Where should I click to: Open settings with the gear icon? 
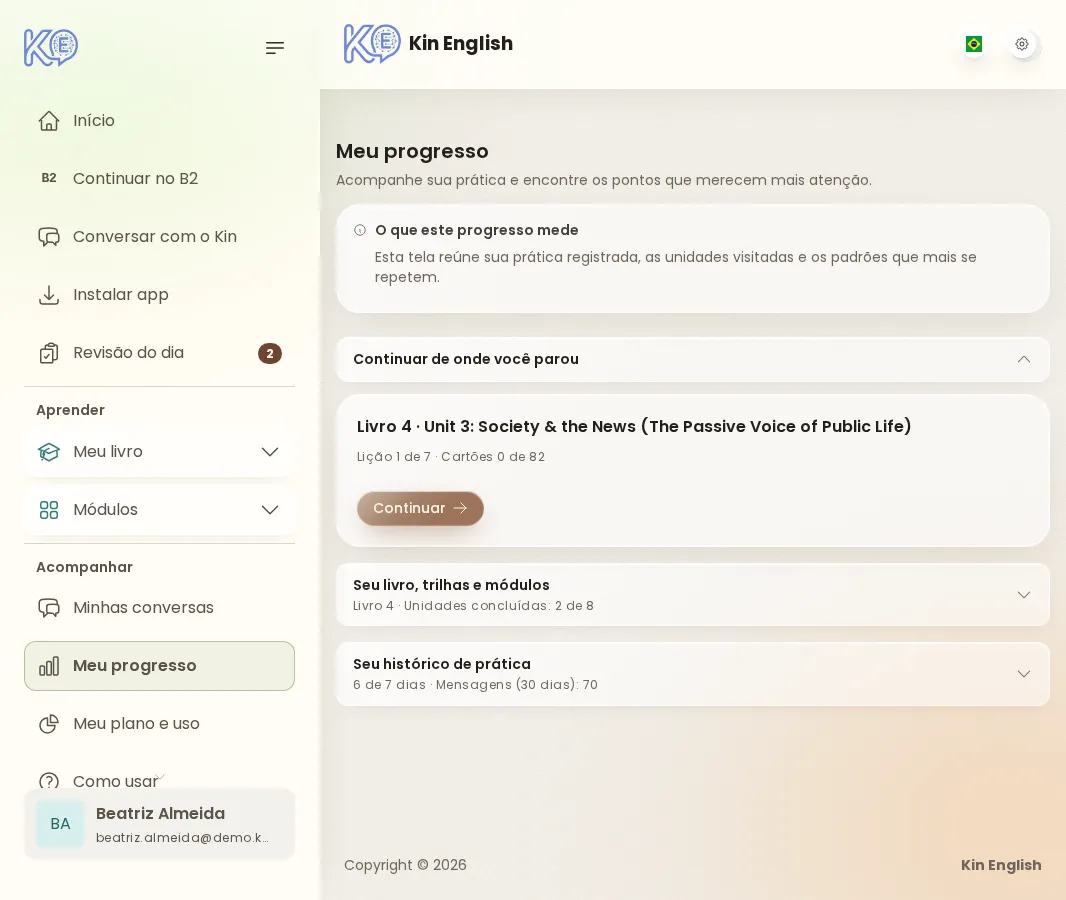click(x=1022, y=44)
